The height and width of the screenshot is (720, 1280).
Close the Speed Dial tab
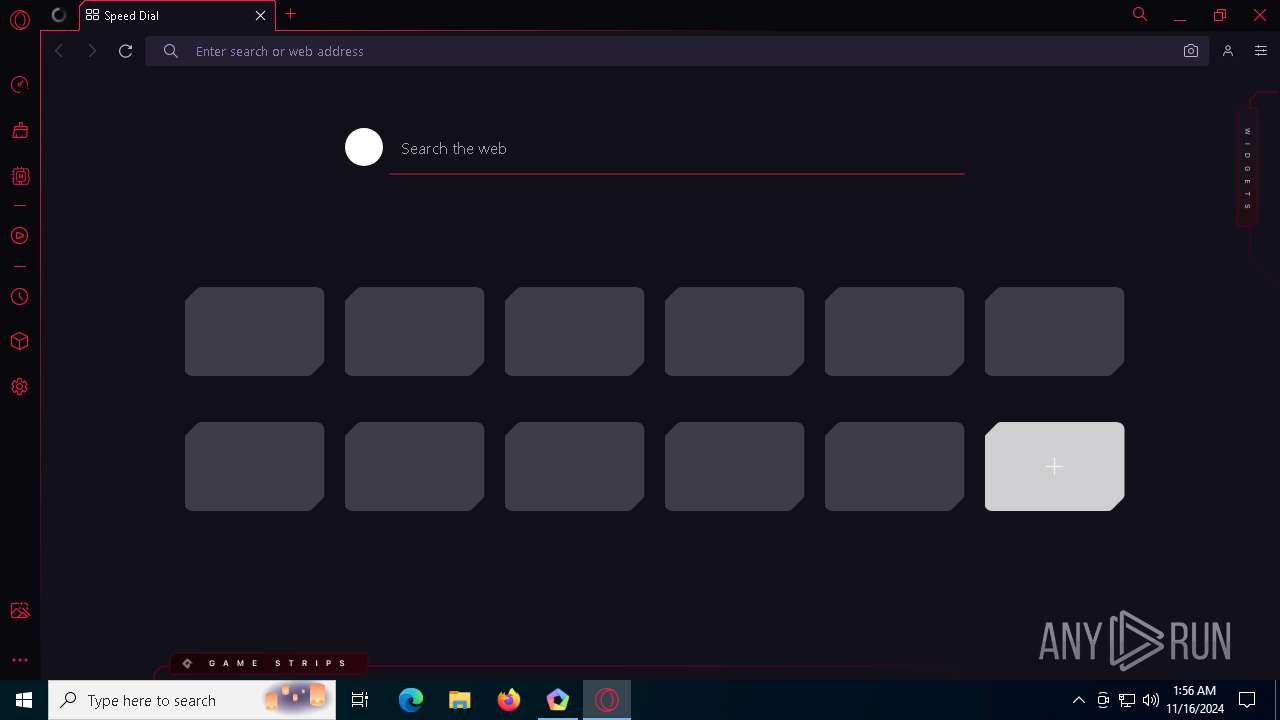(x=260, y=16)
